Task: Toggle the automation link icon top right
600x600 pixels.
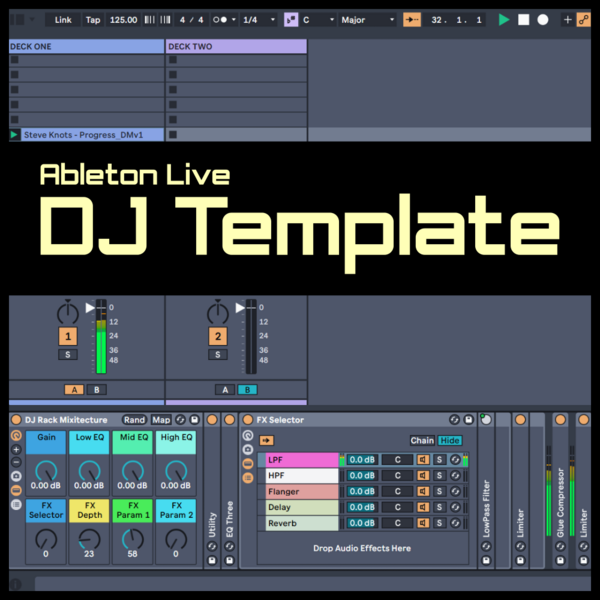Action: tap(584, 20)
